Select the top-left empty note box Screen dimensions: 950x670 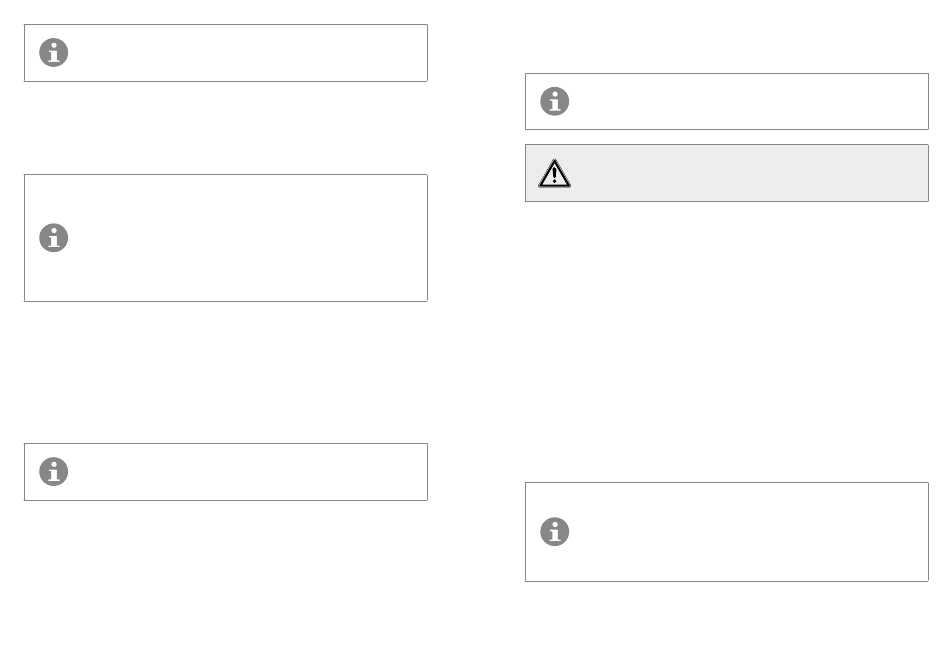coord(225,53)
